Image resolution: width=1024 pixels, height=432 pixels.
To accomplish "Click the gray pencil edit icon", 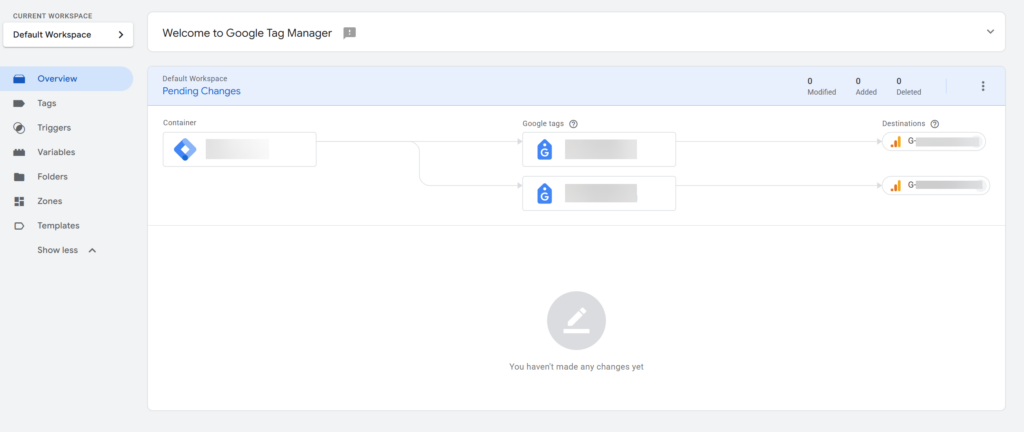I will coord(576,320).
